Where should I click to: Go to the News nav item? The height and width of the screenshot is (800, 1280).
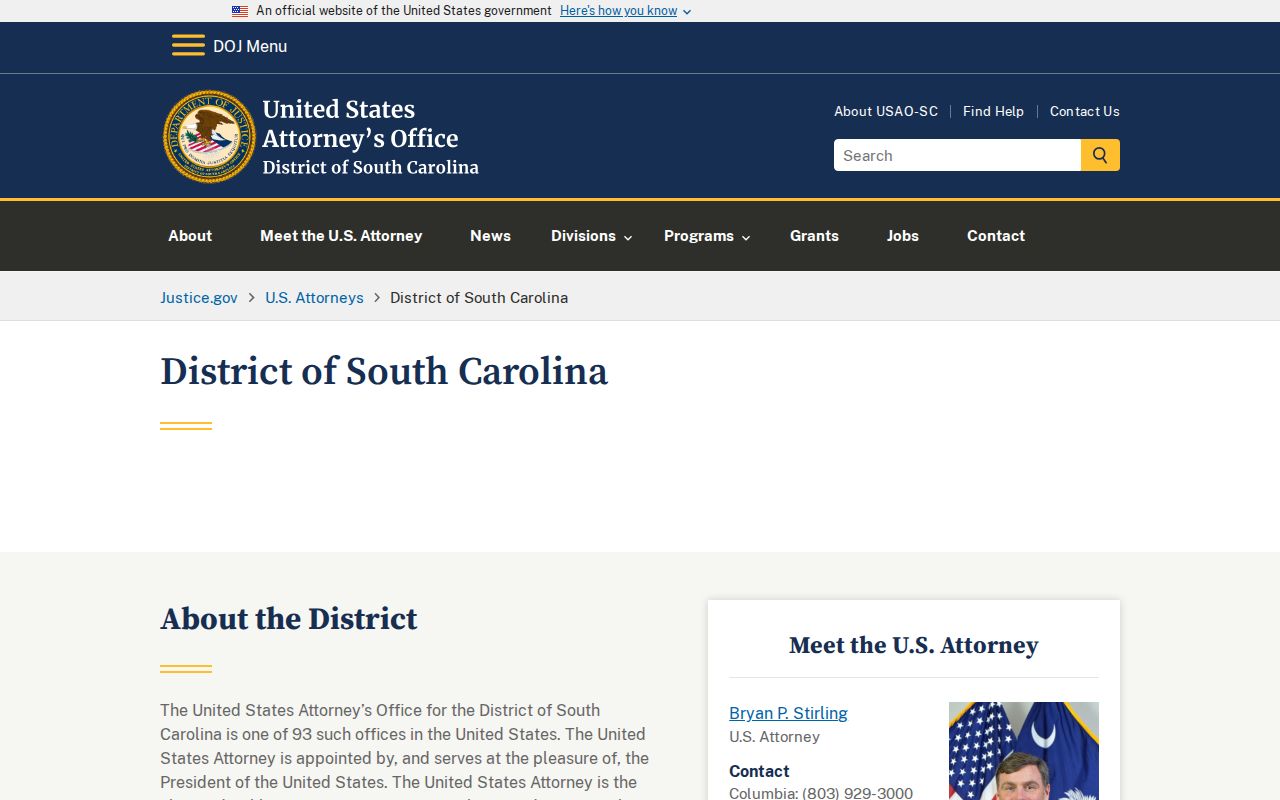490,236
